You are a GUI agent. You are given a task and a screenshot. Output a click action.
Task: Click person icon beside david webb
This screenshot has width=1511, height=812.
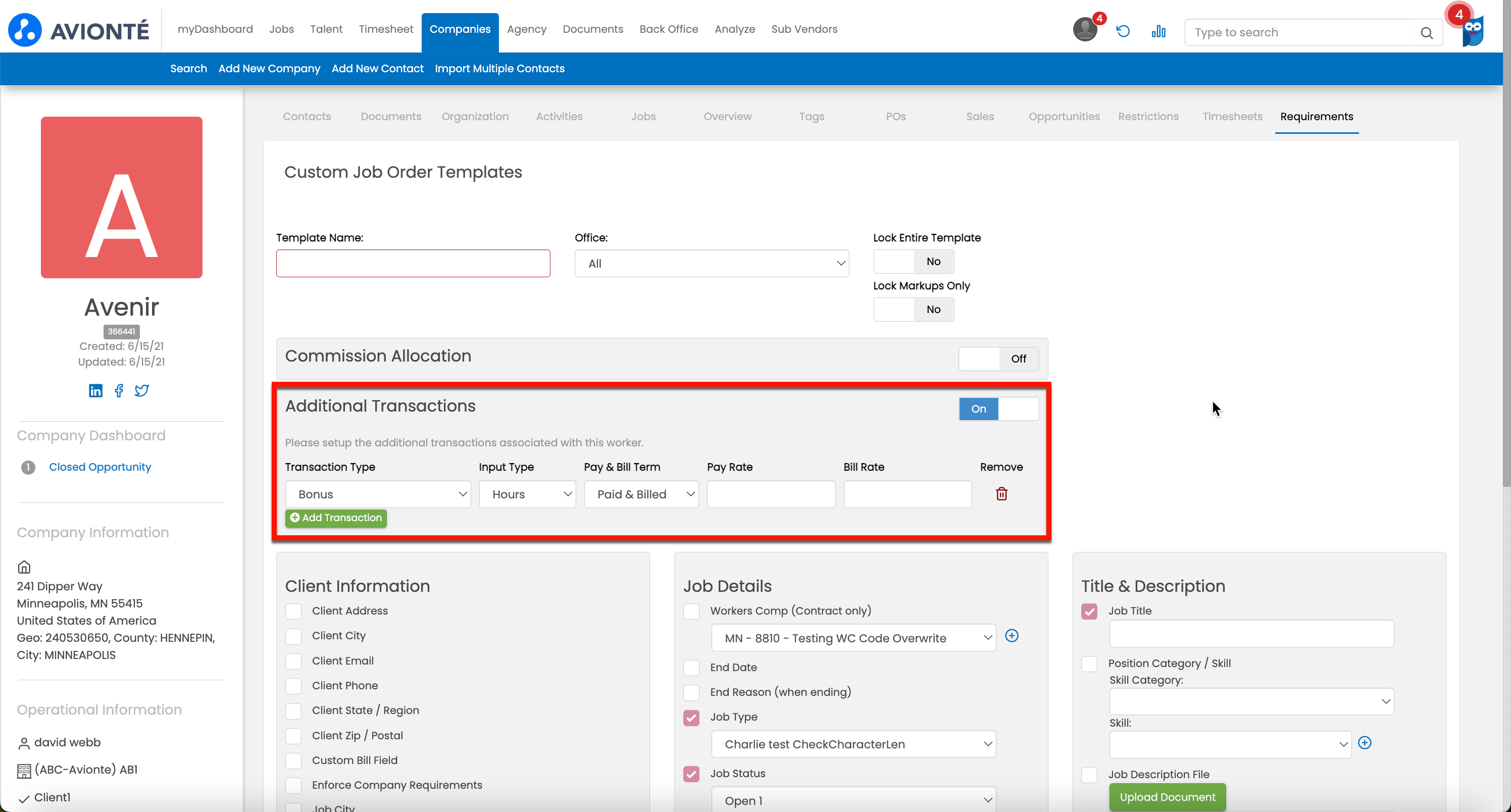coord(24,743)
